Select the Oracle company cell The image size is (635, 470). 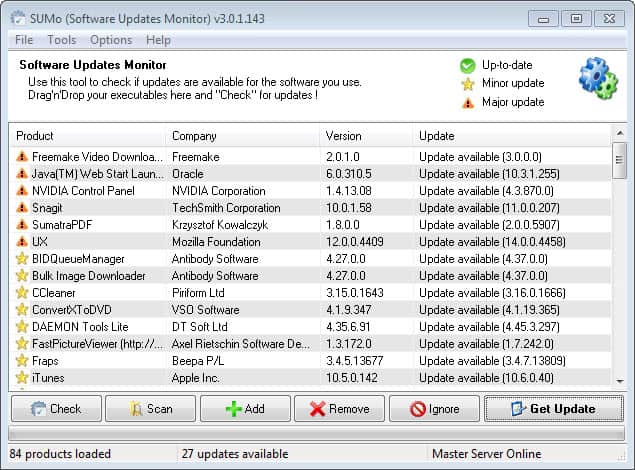188,174
